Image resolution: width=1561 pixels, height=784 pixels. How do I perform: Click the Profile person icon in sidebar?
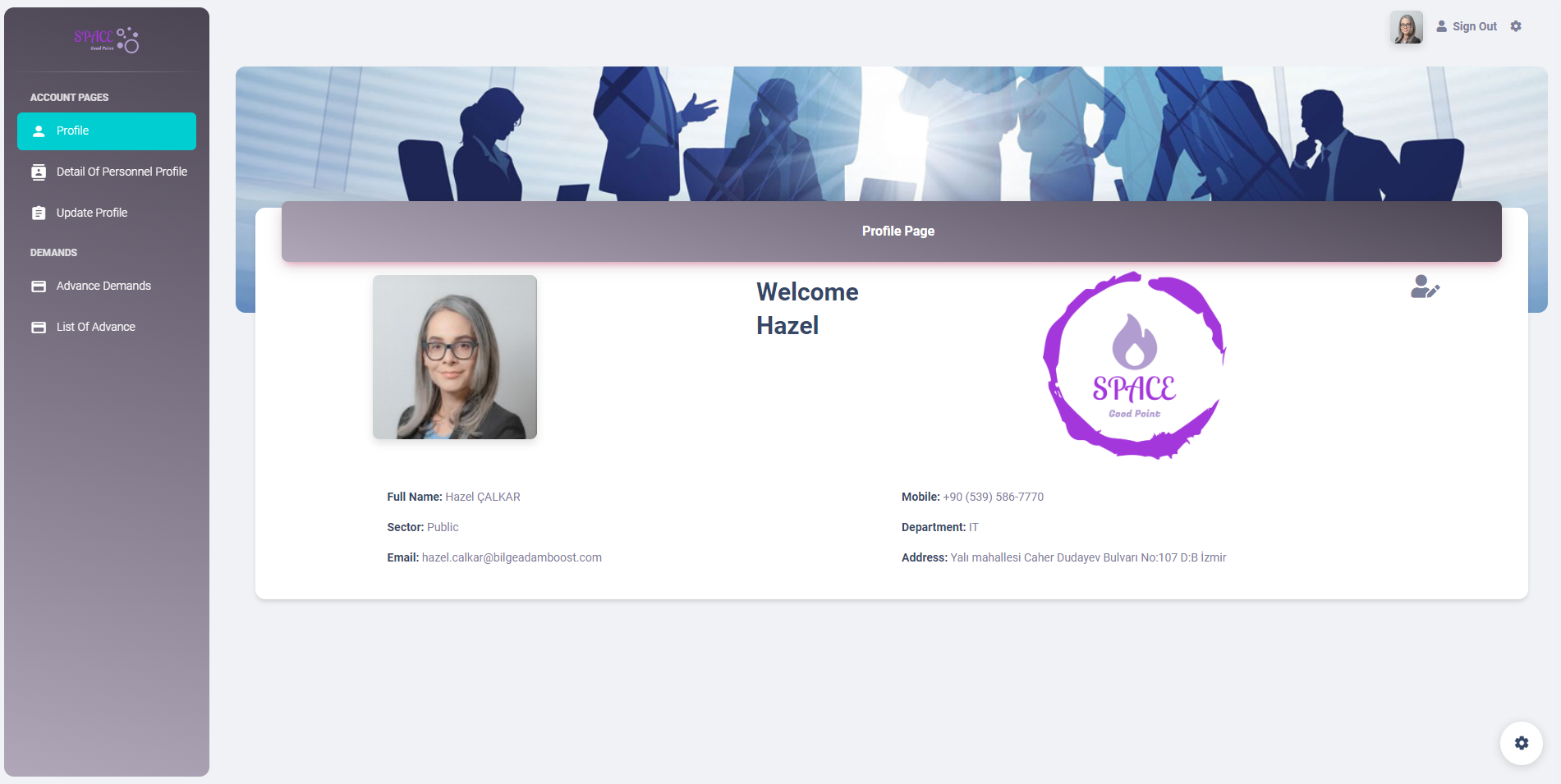(39, 131)
